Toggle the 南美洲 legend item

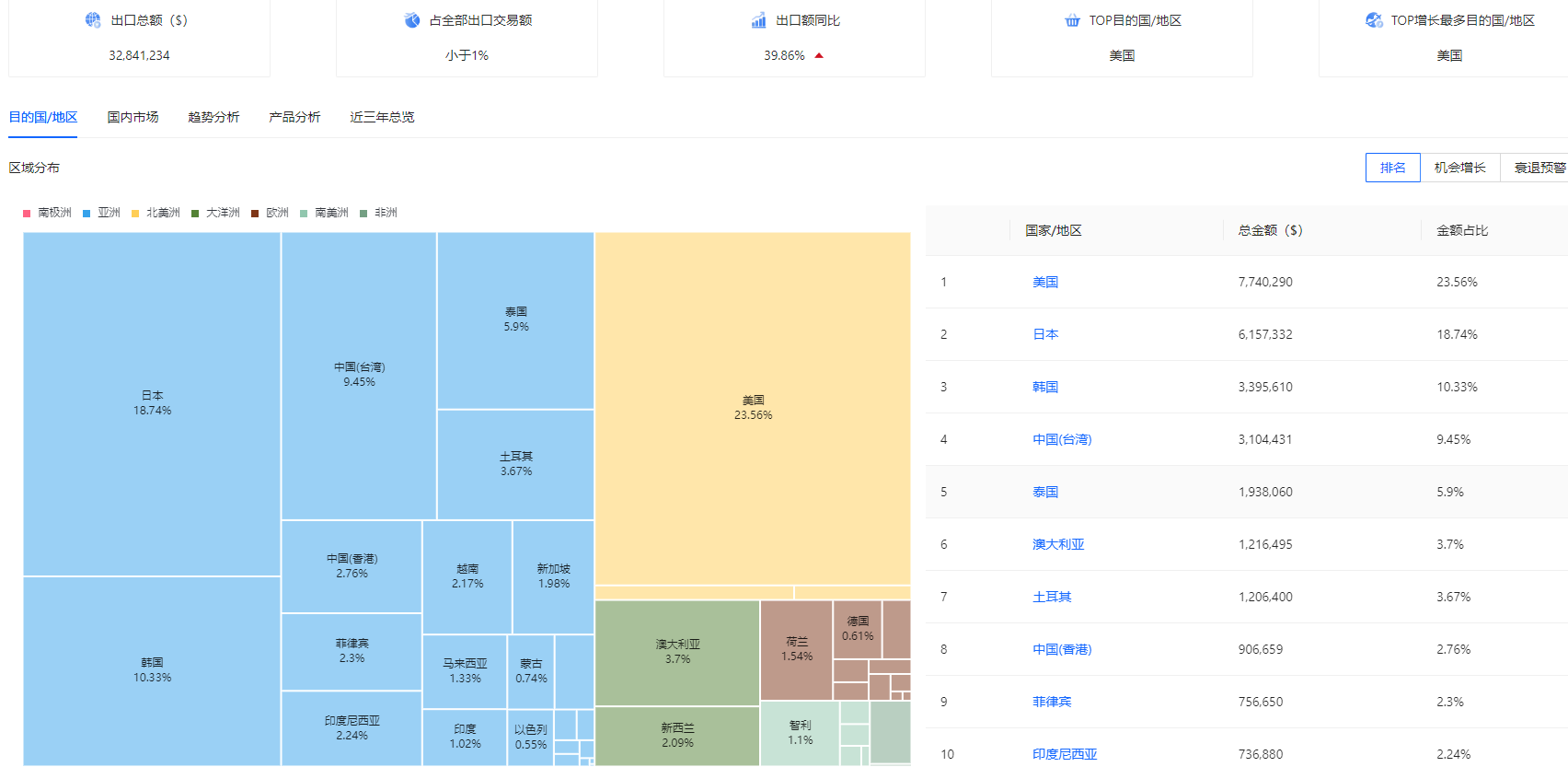[324, 213]
